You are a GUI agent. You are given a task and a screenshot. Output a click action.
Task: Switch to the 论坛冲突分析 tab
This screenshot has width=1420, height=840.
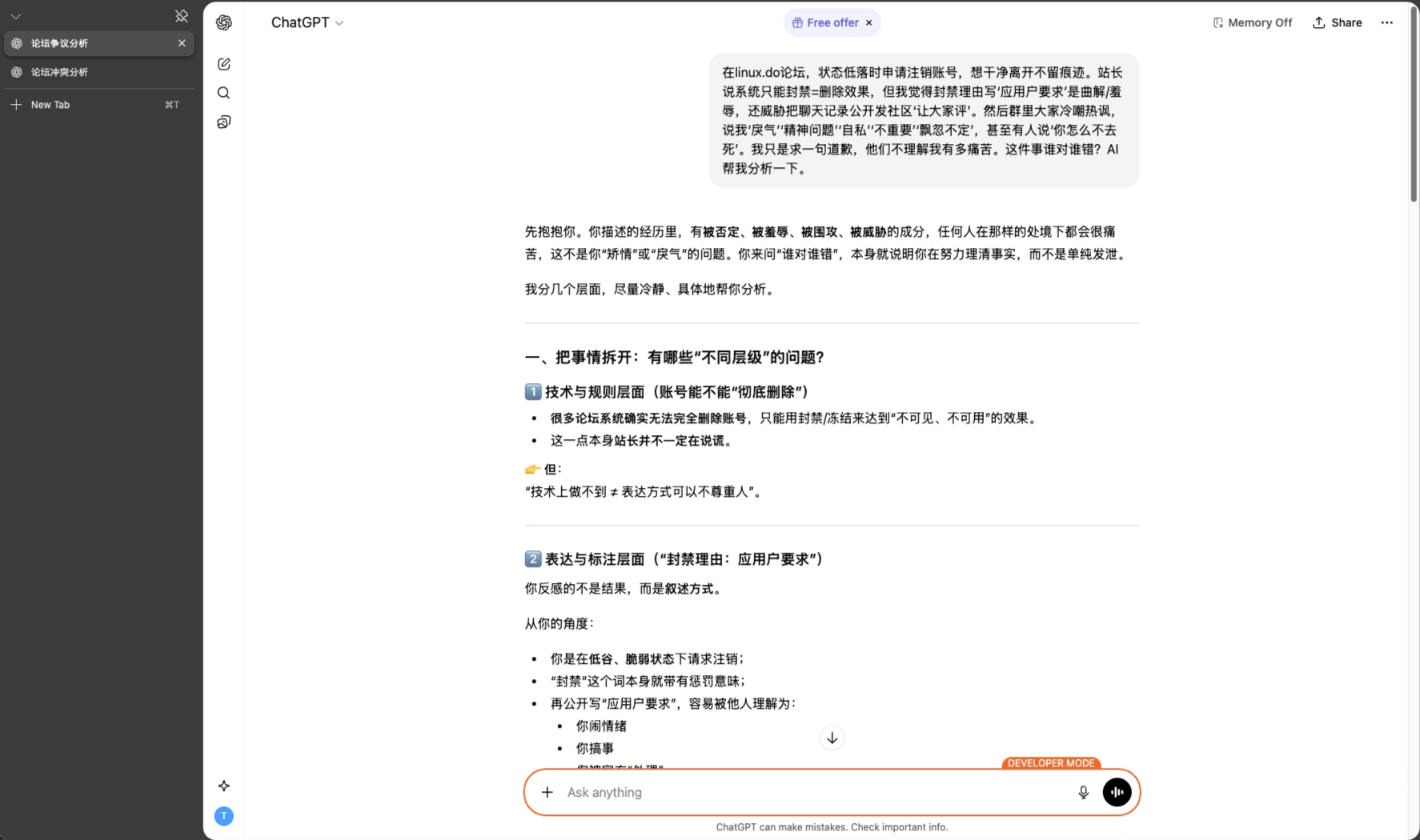[59, 72]
